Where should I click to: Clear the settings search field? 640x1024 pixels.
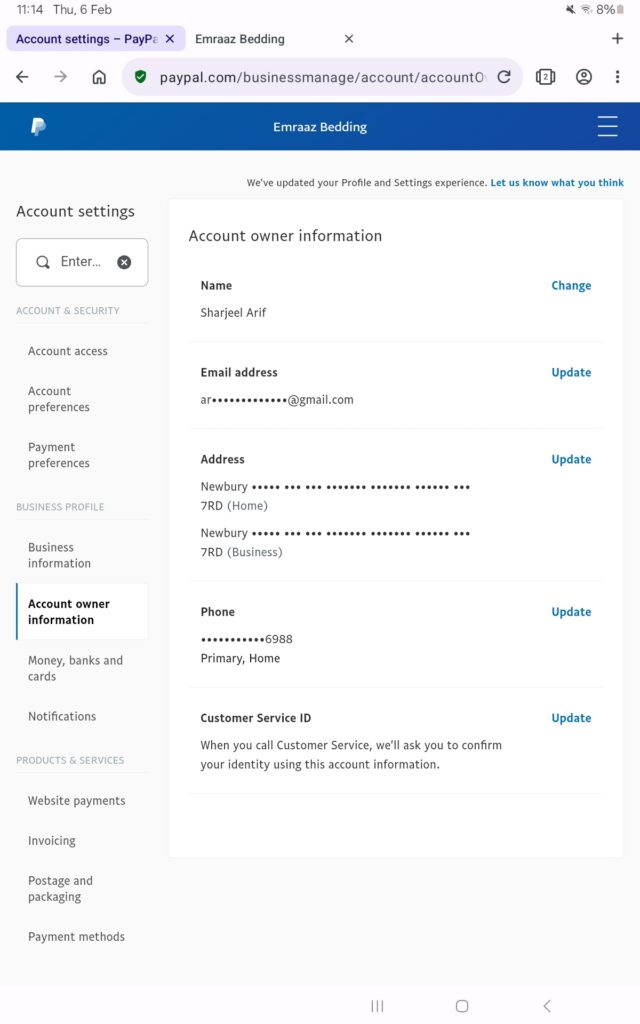[124, 262]
